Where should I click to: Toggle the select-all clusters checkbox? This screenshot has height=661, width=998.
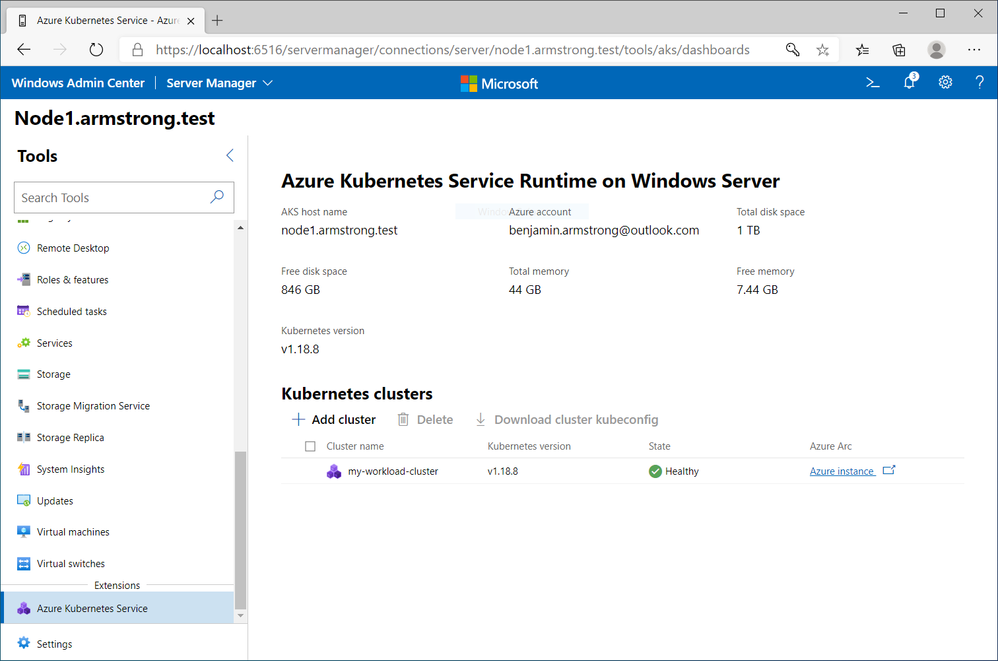(310, 446)
